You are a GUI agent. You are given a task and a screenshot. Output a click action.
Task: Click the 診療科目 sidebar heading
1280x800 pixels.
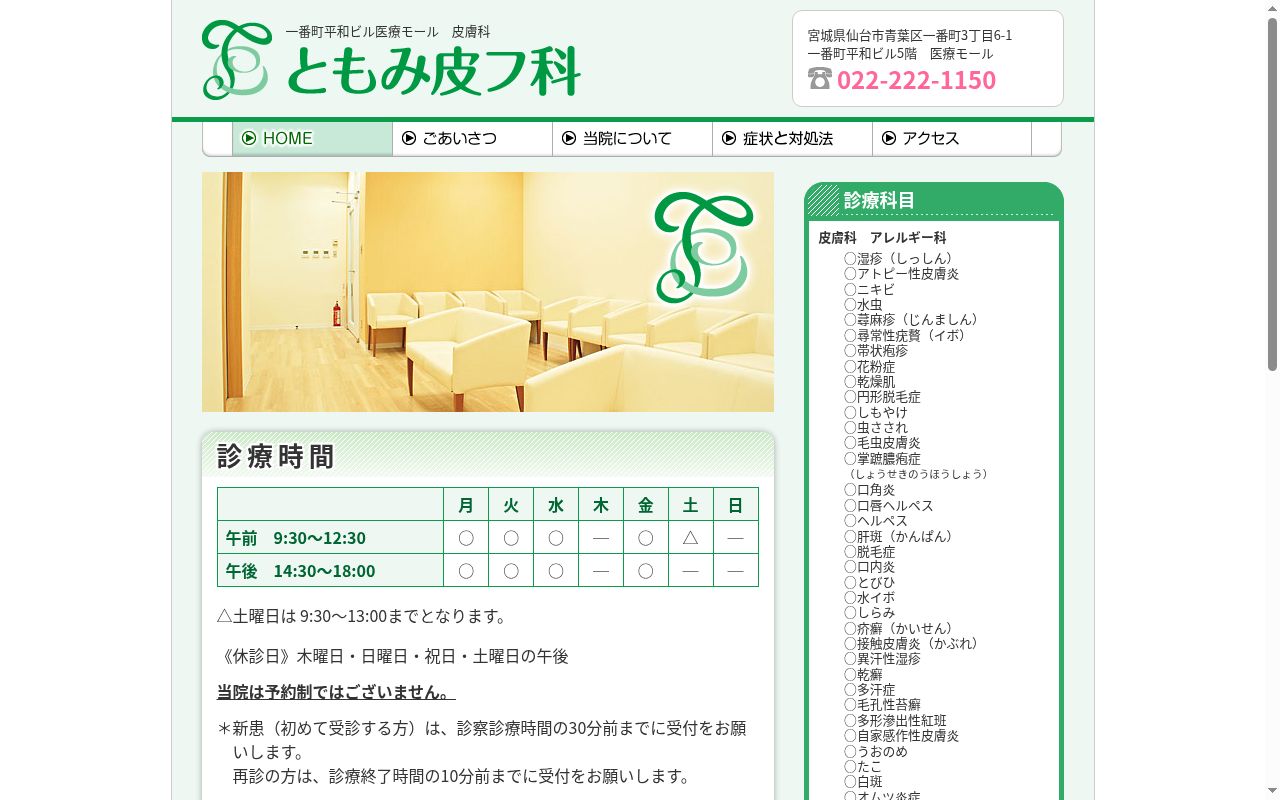879,200
